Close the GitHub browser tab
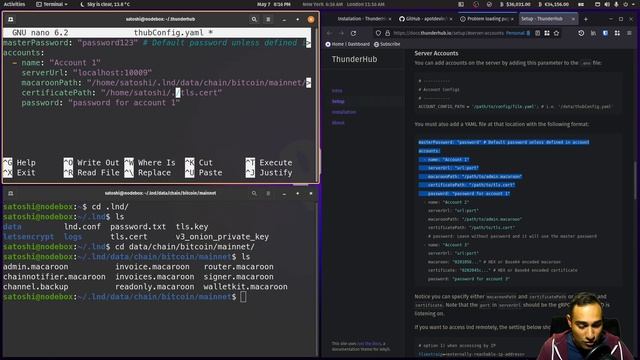Image resolution: width=640 pixels, height=360 pixels. point(451,19)
